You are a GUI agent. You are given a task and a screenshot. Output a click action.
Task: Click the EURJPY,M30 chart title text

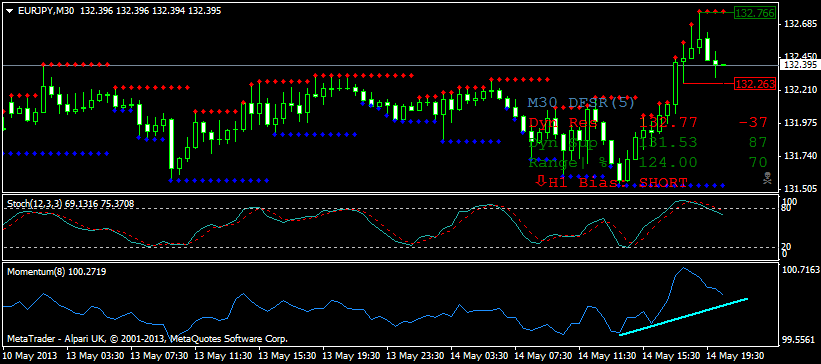[x=46, y=10]
